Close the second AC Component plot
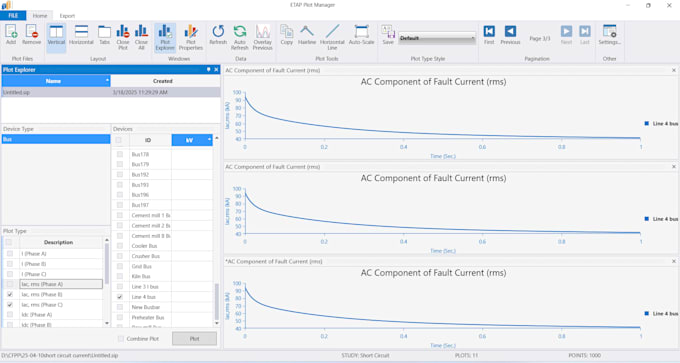 (674, 167)
